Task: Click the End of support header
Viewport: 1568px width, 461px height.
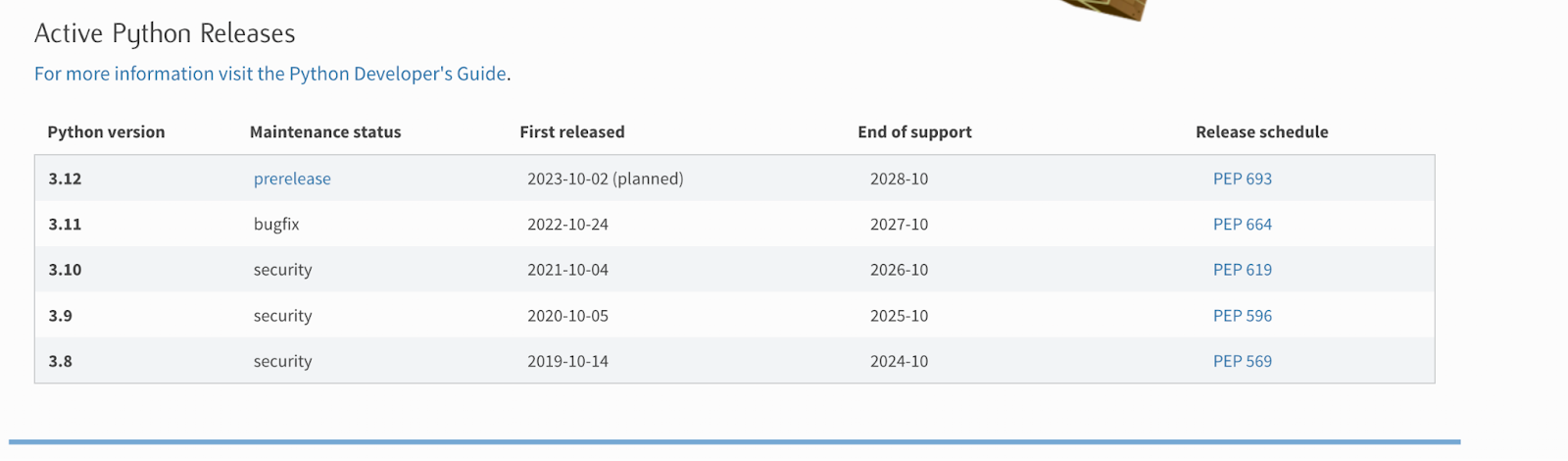Action: [914, 132]
